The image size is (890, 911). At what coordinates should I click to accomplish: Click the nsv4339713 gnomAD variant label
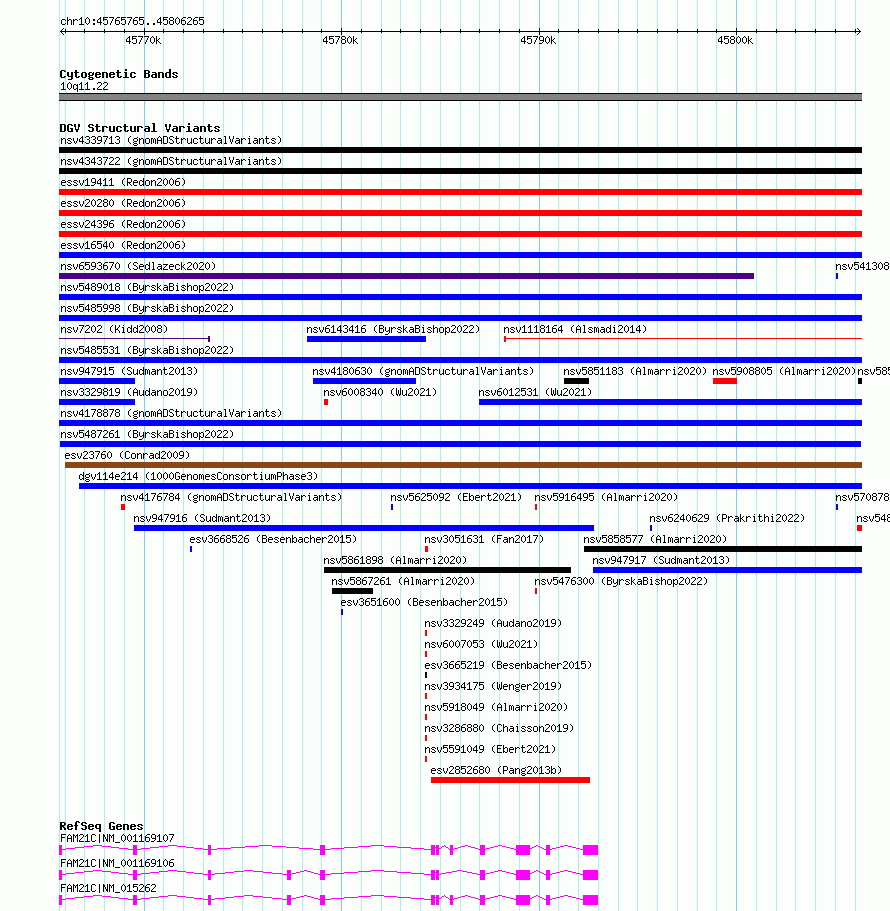[171, 141]
